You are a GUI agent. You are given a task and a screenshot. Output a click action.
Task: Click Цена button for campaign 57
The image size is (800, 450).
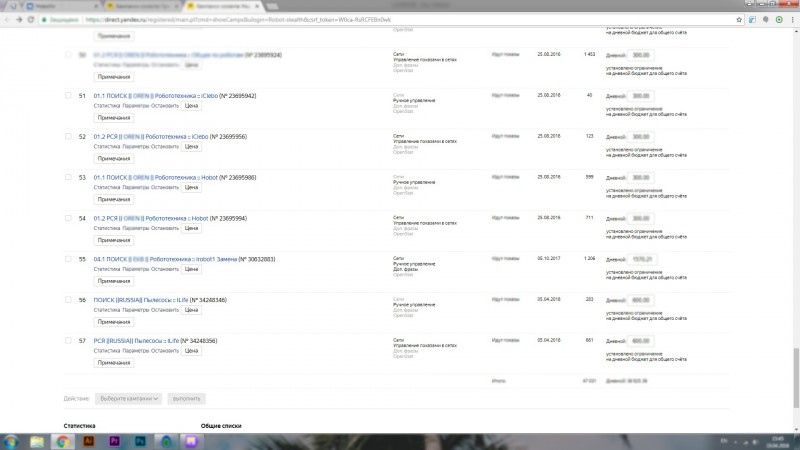pyautogui.click(x=191, y=351)
